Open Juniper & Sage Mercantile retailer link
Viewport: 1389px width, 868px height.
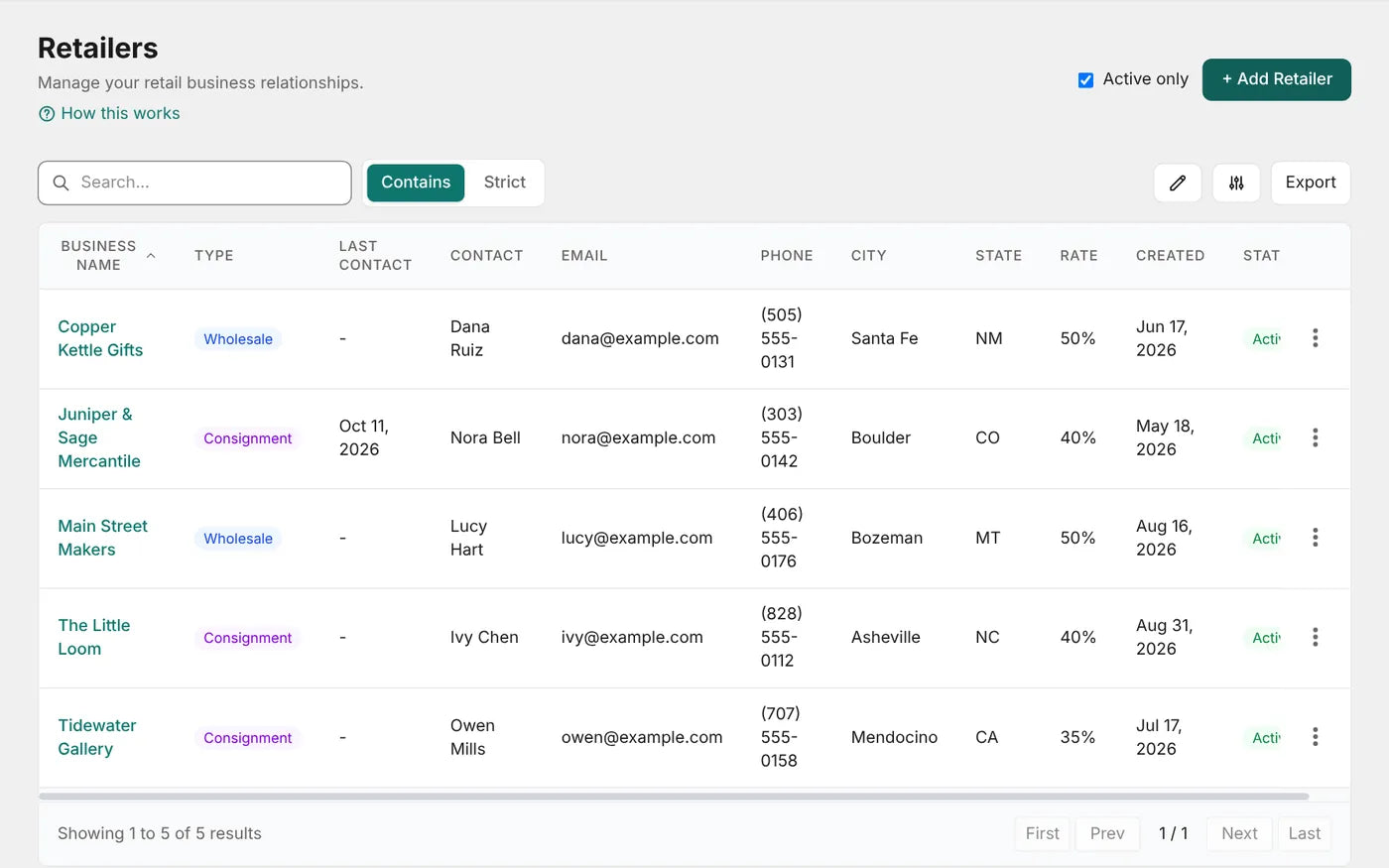(x=99, y=437)
